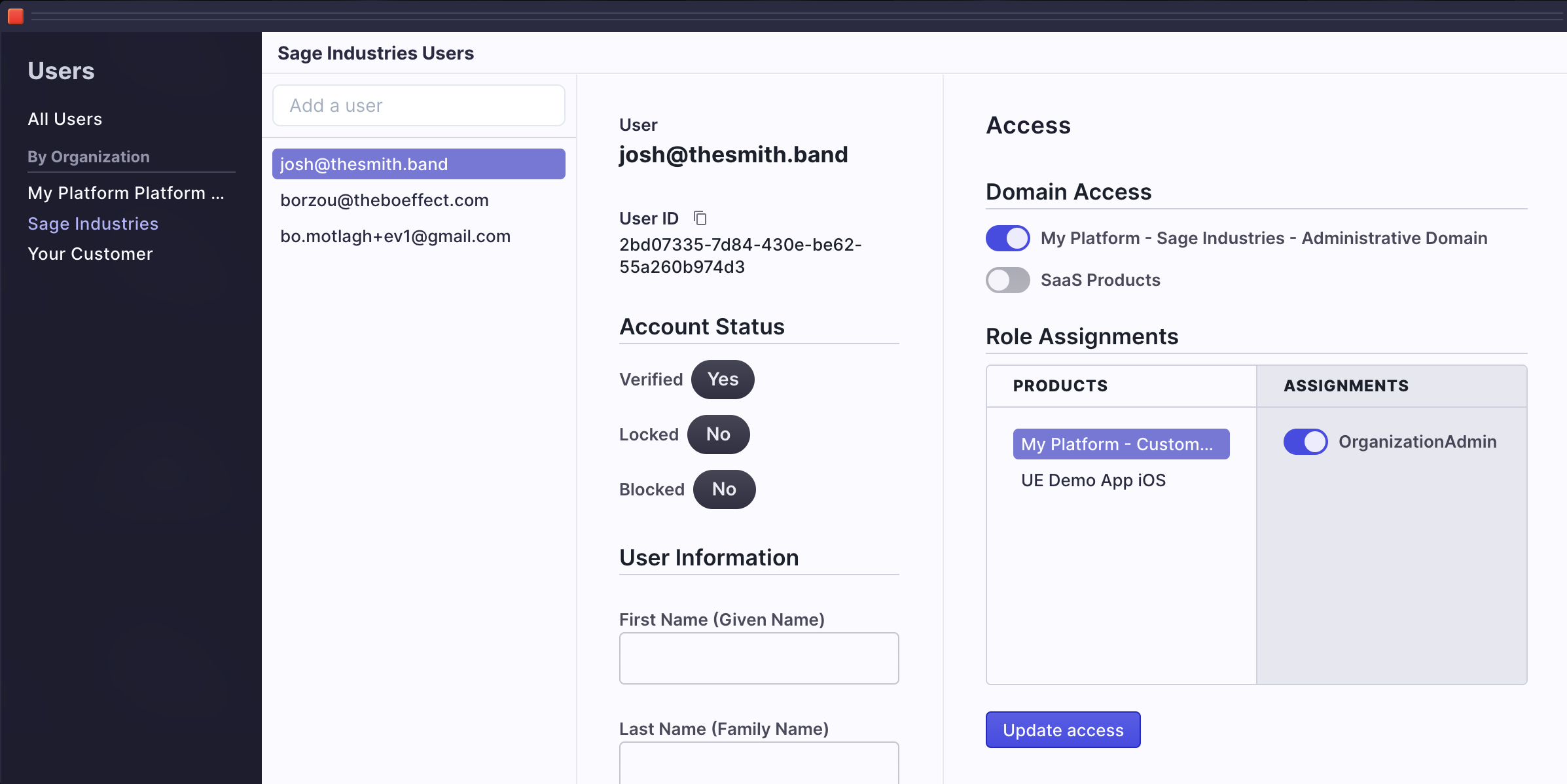Viewport: 1567px width, 784px height.
Task: Click the Locked No status badge
Action: tap(718, 435)
